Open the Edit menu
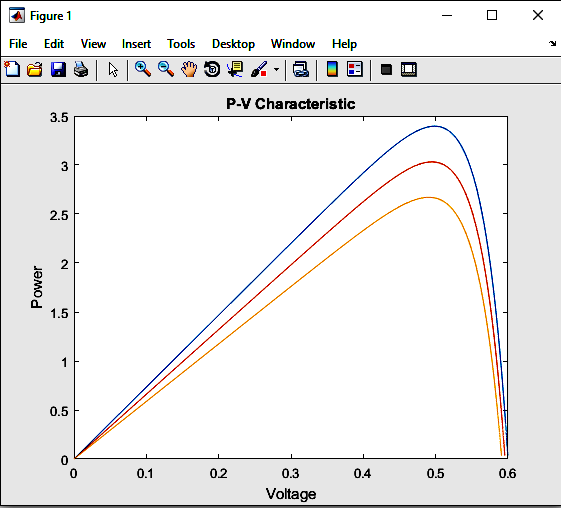 point(54,44)
